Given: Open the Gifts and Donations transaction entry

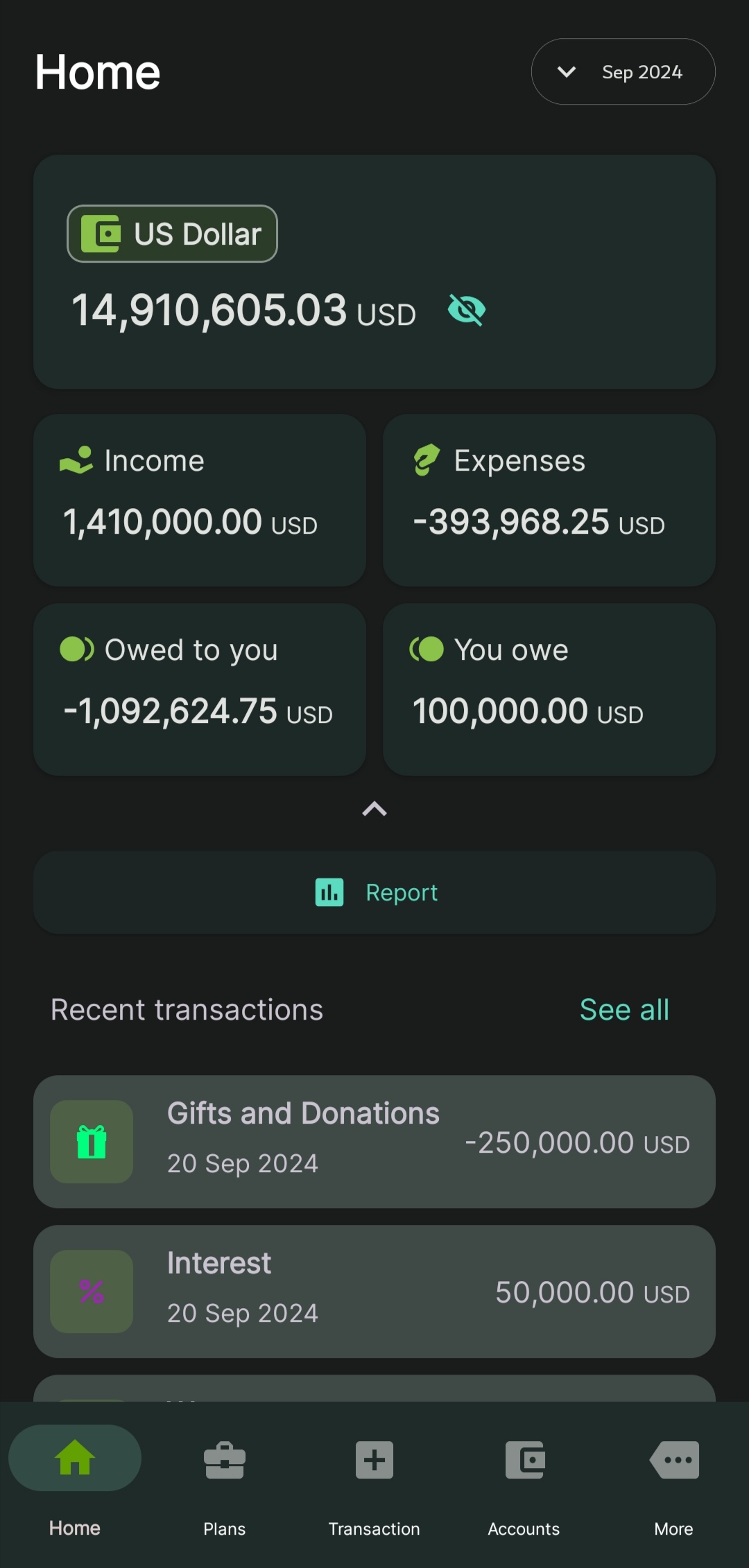Looking at the screenshot, I should click(x=374, y=1142).
